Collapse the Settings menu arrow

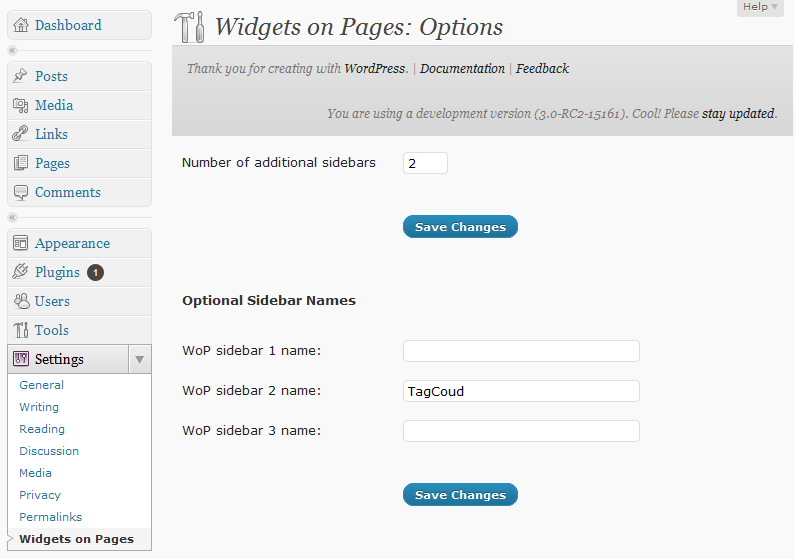(140, 359)
